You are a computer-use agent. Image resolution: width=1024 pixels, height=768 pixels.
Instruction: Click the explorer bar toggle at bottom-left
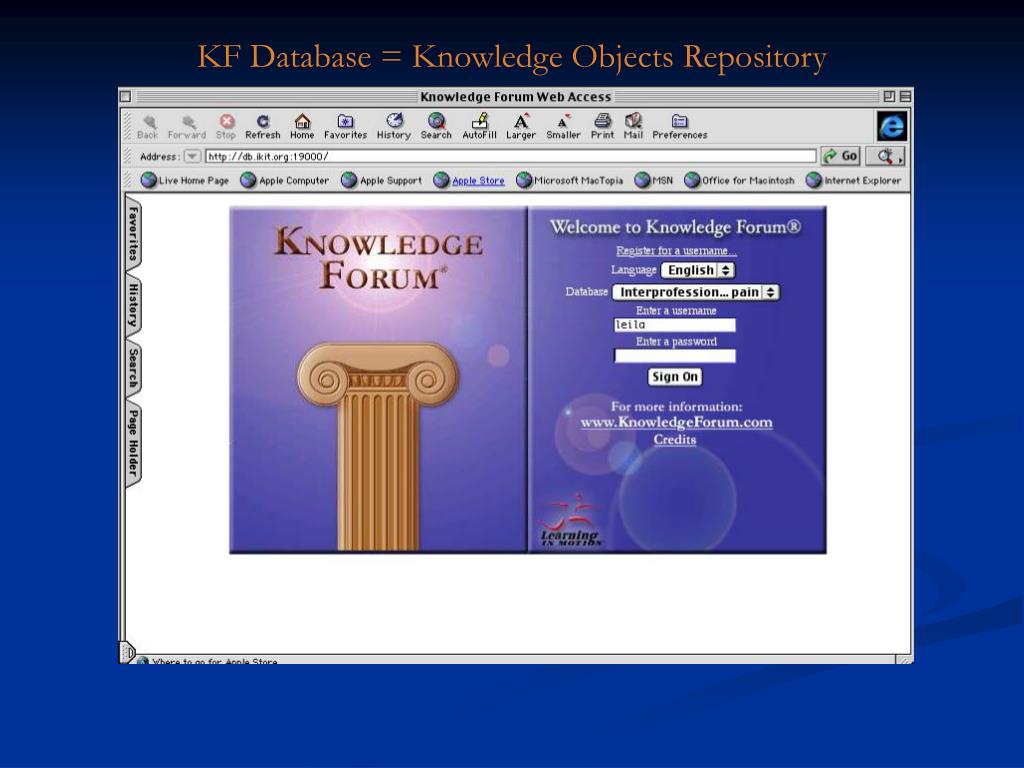click(127, 652)
